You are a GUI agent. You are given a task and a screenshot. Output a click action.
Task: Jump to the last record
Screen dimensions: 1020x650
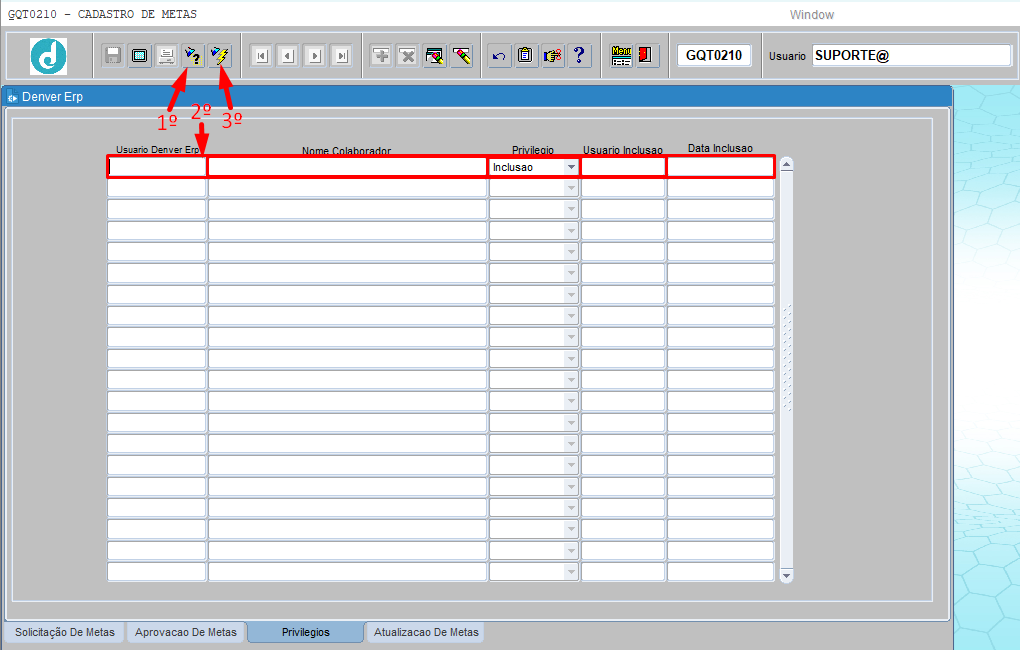(x=342, y=56)
